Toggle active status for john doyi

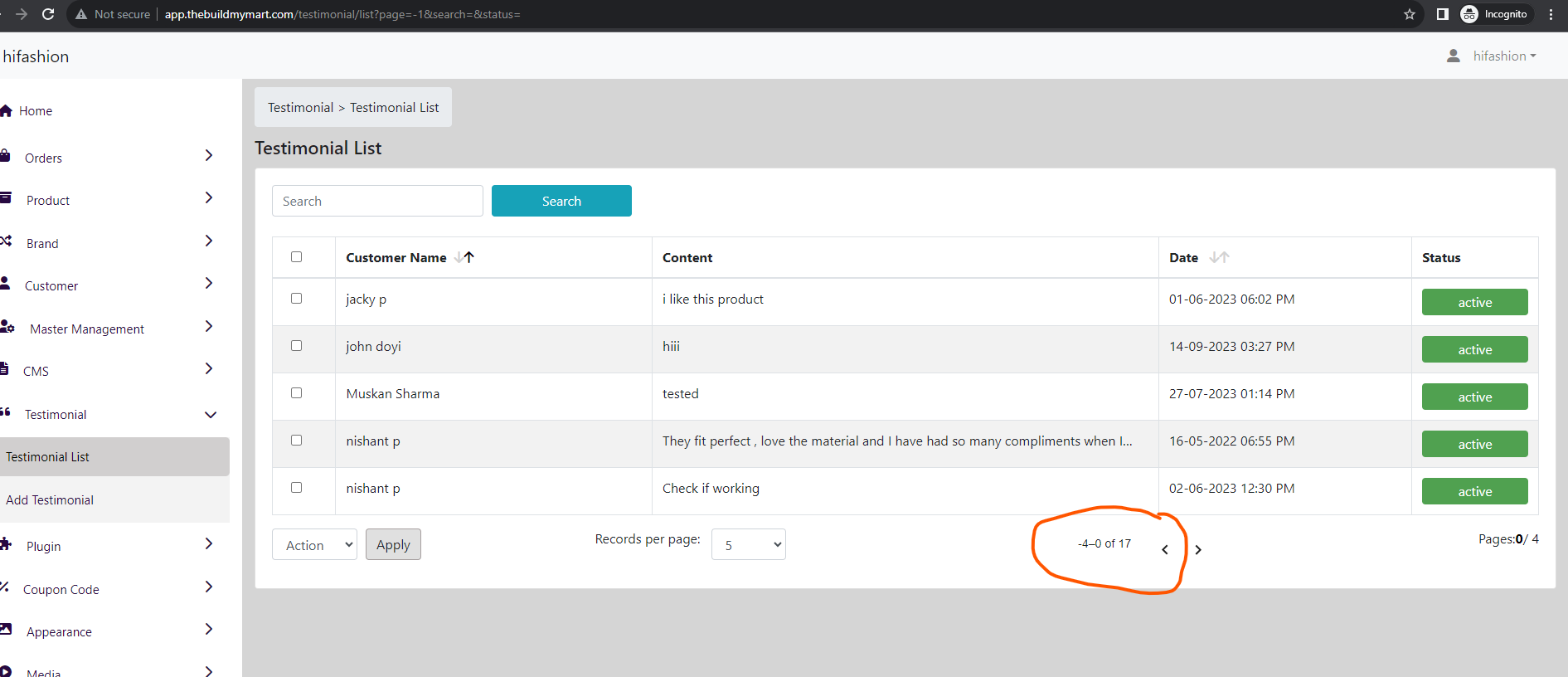1474,349
